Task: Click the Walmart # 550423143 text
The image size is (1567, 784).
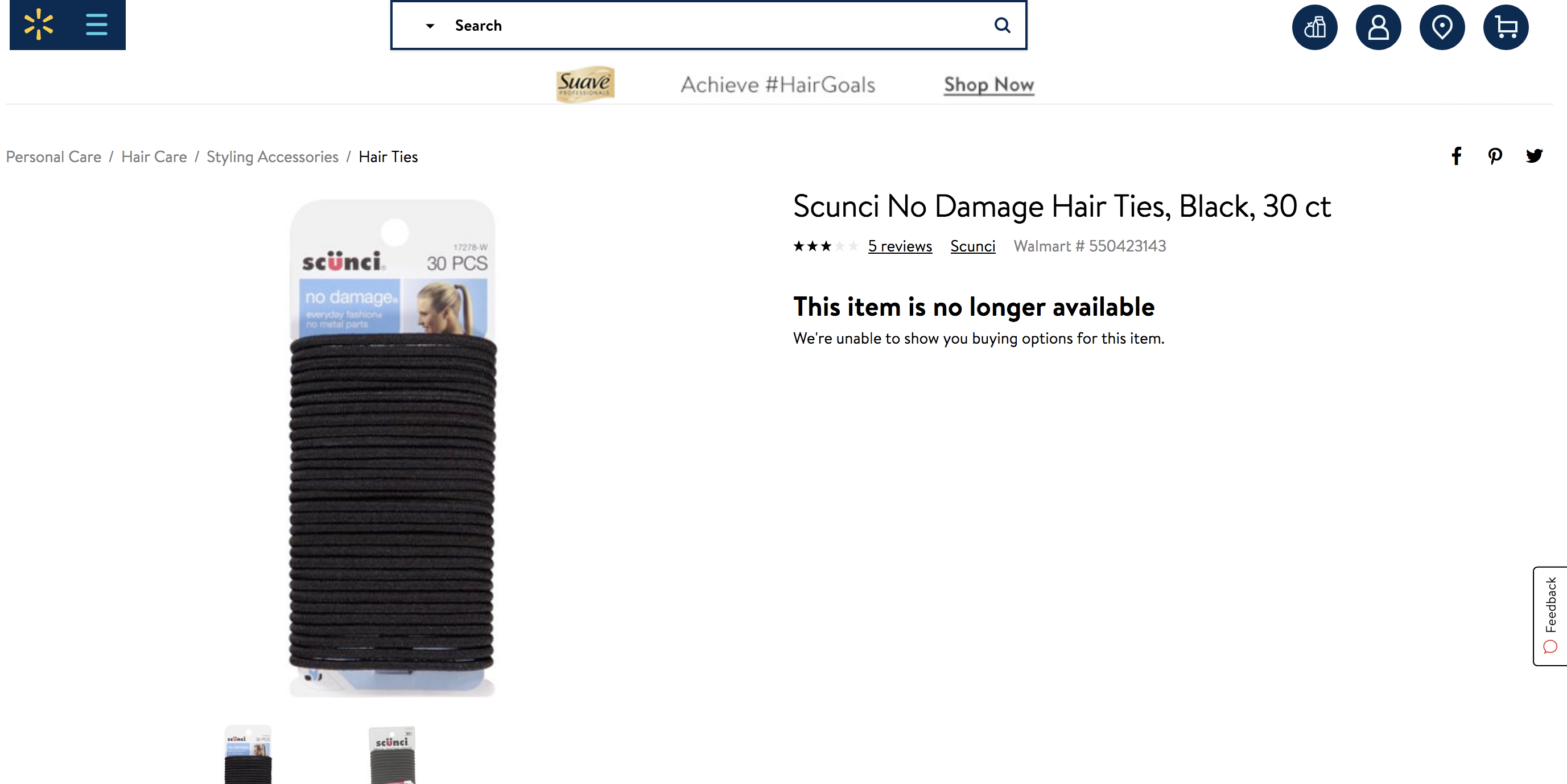Action: pyautogui.click(x=1090, y=246)
